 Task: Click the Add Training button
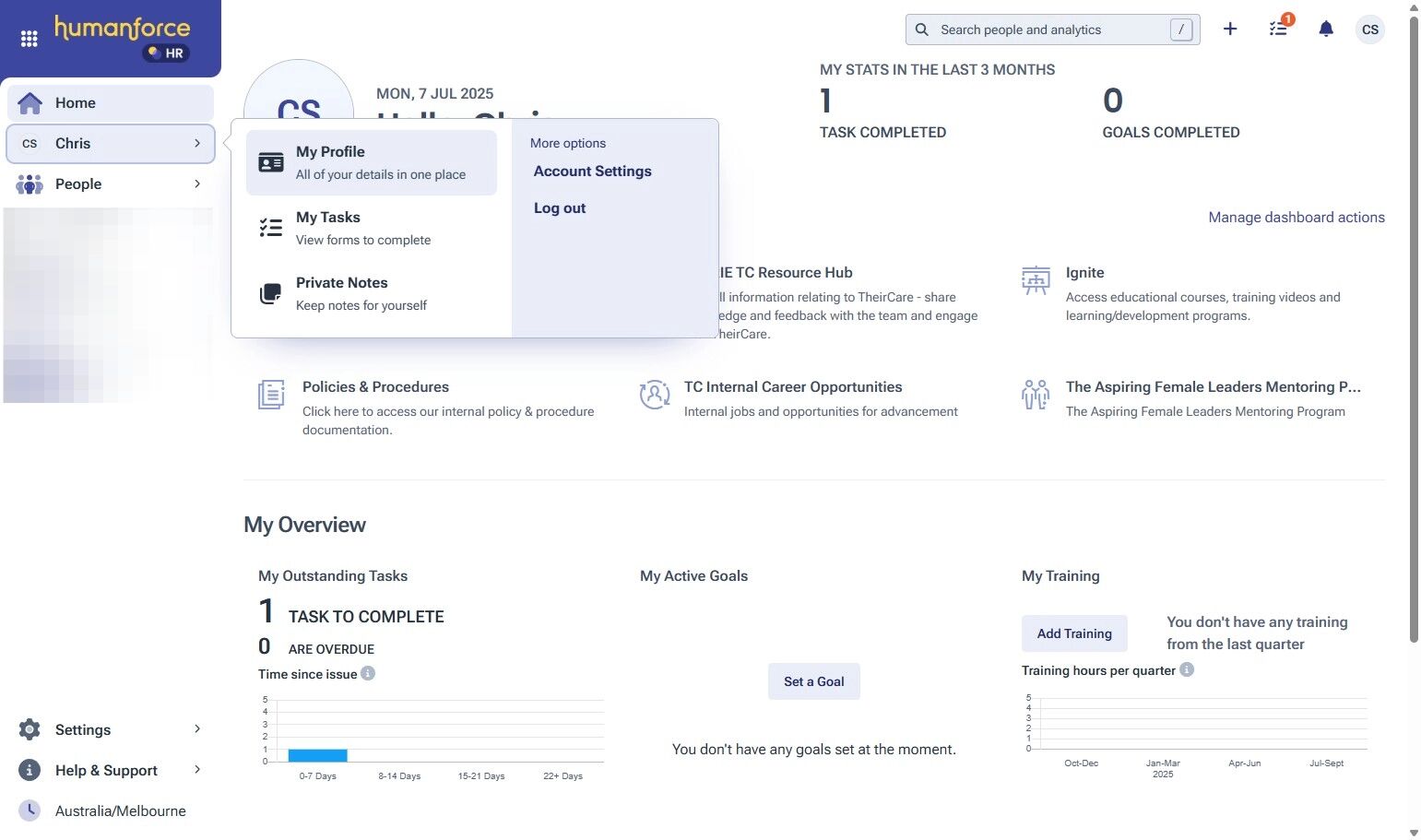coord(1074,633)
